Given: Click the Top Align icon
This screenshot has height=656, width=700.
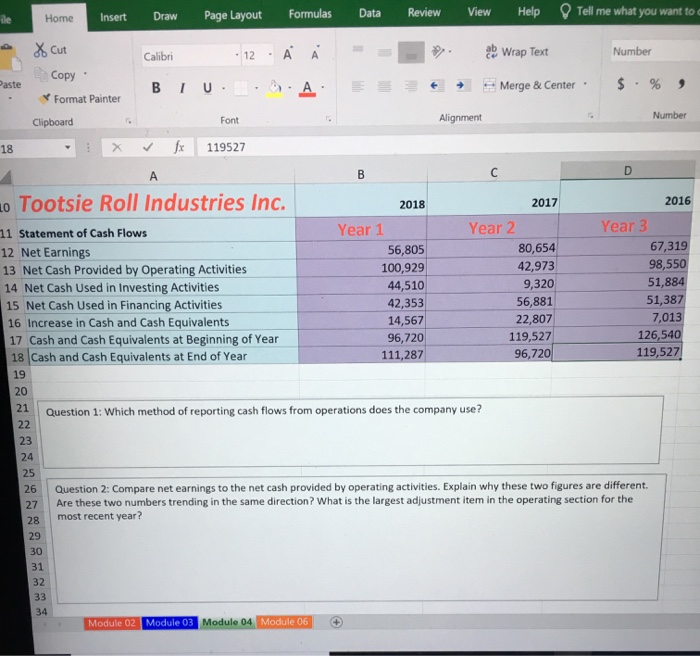Looking at the screenshot, I should pyautogui.click(x=358, y=49).
